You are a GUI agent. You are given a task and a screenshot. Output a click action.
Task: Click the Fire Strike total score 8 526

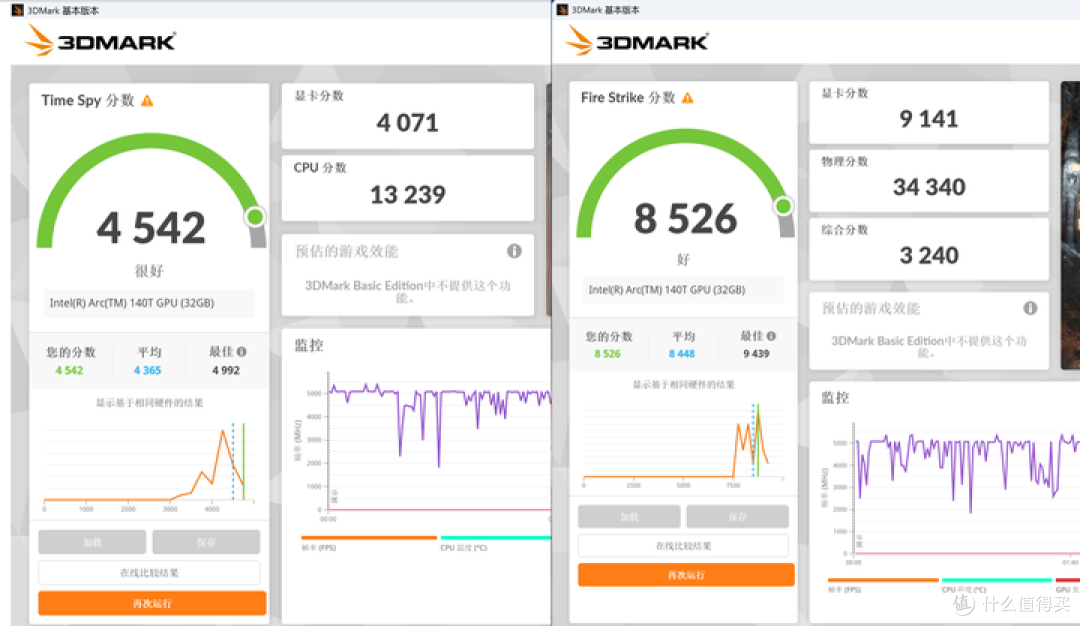(x=685, y=218)
